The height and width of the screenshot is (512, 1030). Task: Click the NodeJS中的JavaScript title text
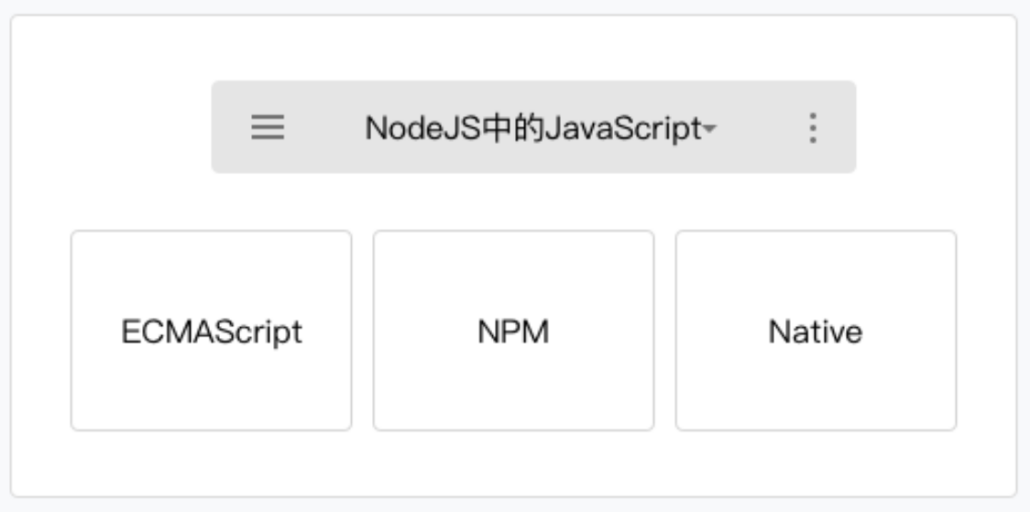[x=532, y=128]
